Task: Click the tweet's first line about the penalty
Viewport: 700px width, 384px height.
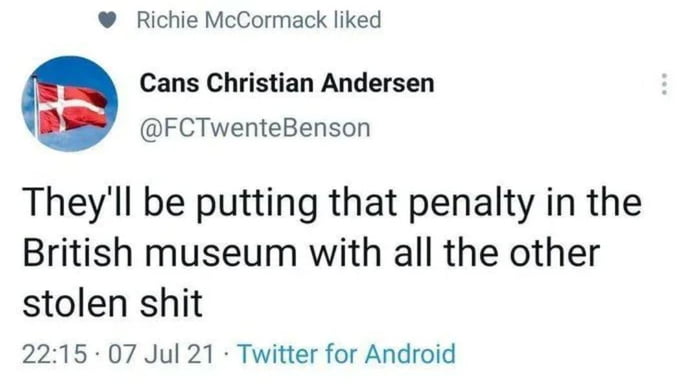Action: pos(332,204)
